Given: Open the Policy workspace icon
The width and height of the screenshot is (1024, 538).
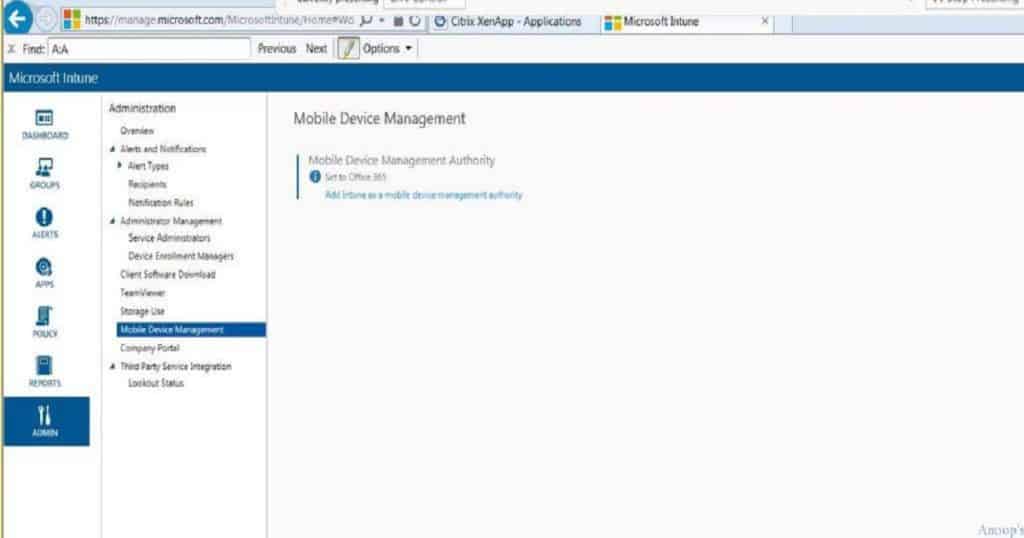Looking at the screenshot, I should click(45, 322).
